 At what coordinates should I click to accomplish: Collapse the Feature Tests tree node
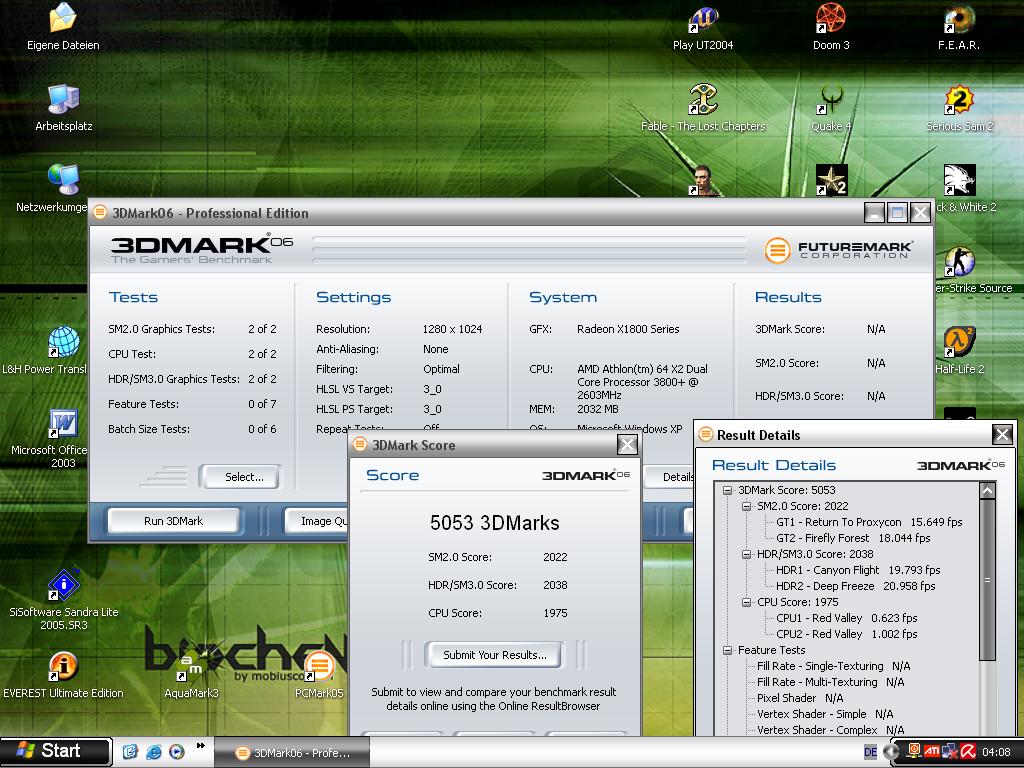click(727, 650)
